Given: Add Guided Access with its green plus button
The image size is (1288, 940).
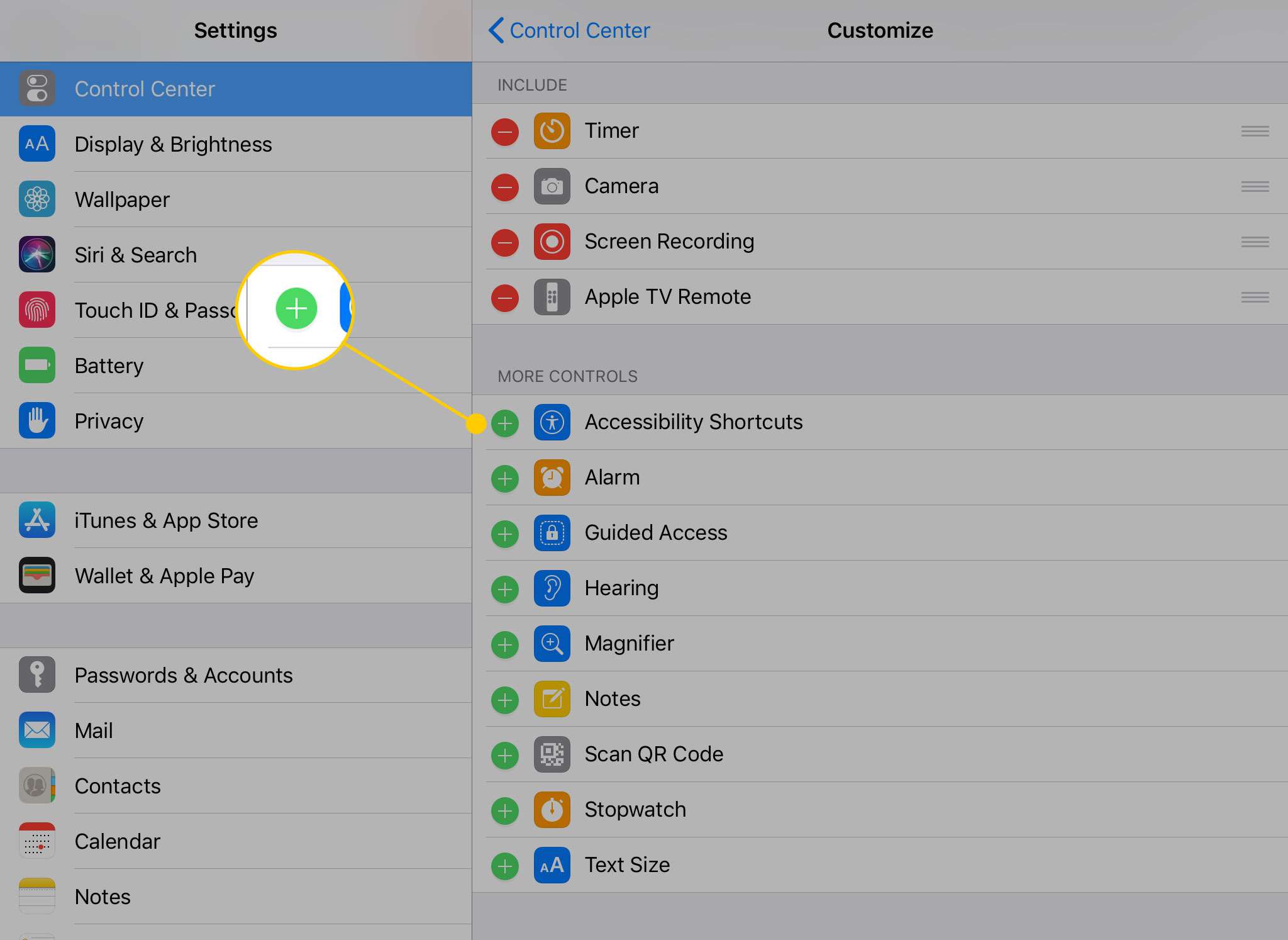Looking at the screenshot, I should (504, 534).
